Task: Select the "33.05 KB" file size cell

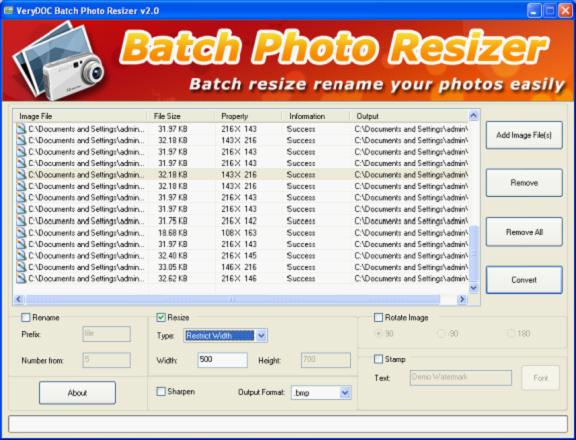Action: [x=173, y=267]
